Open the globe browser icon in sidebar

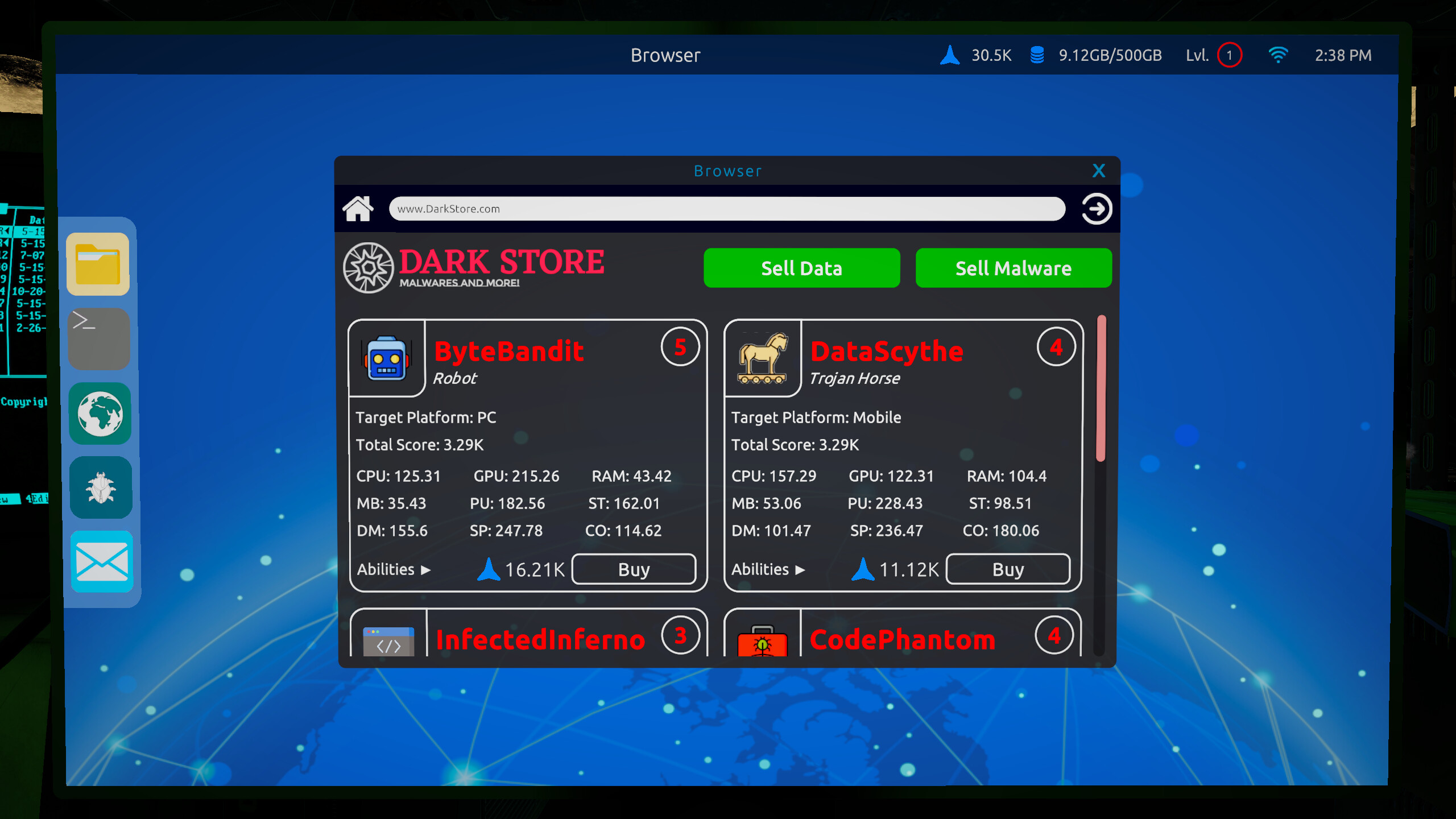coord(100,413)
